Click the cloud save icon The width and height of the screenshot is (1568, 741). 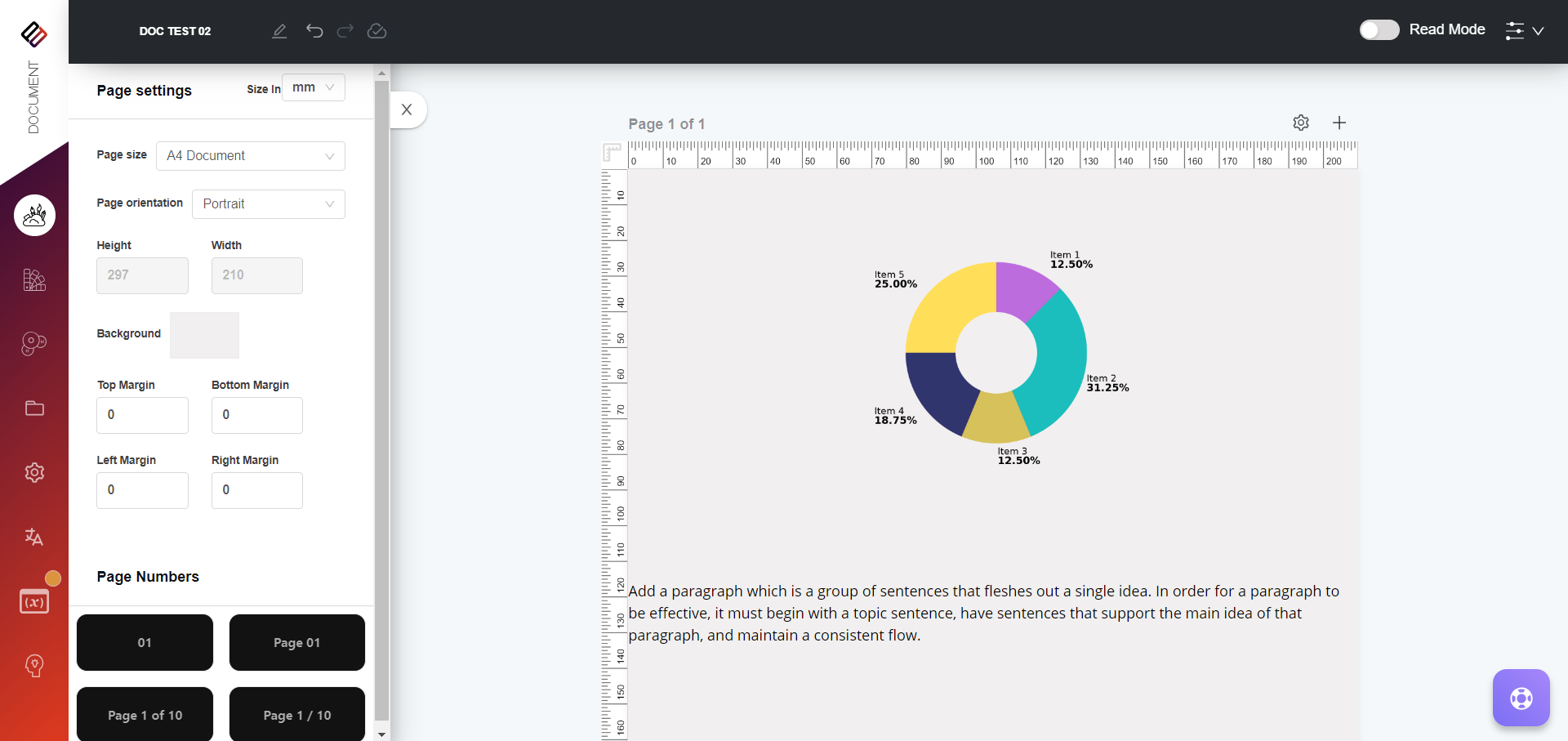pyautogui.click(x=376, y=31)
